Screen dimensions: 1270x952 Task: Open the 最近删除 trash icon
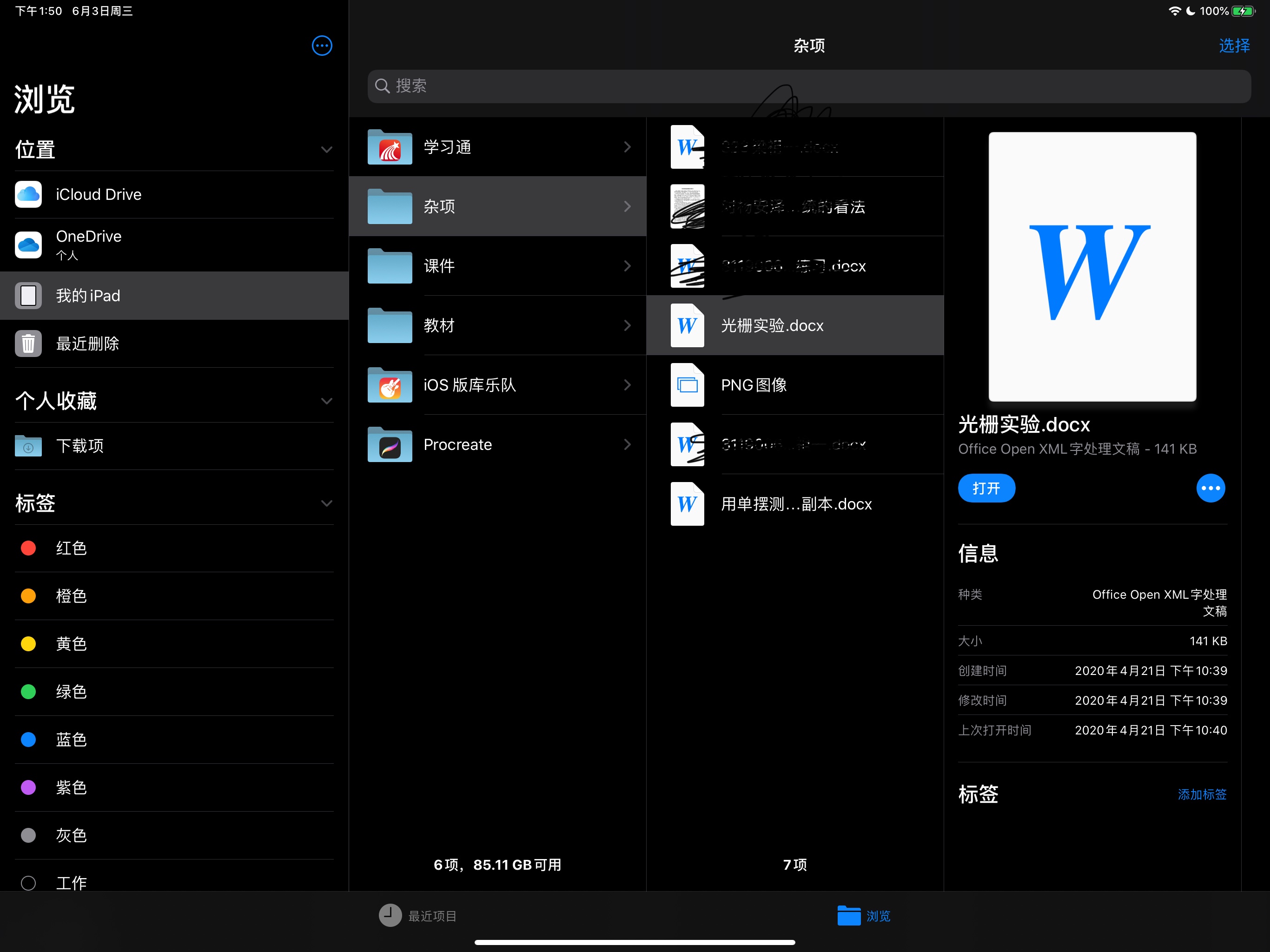click(x=28, y=344)
